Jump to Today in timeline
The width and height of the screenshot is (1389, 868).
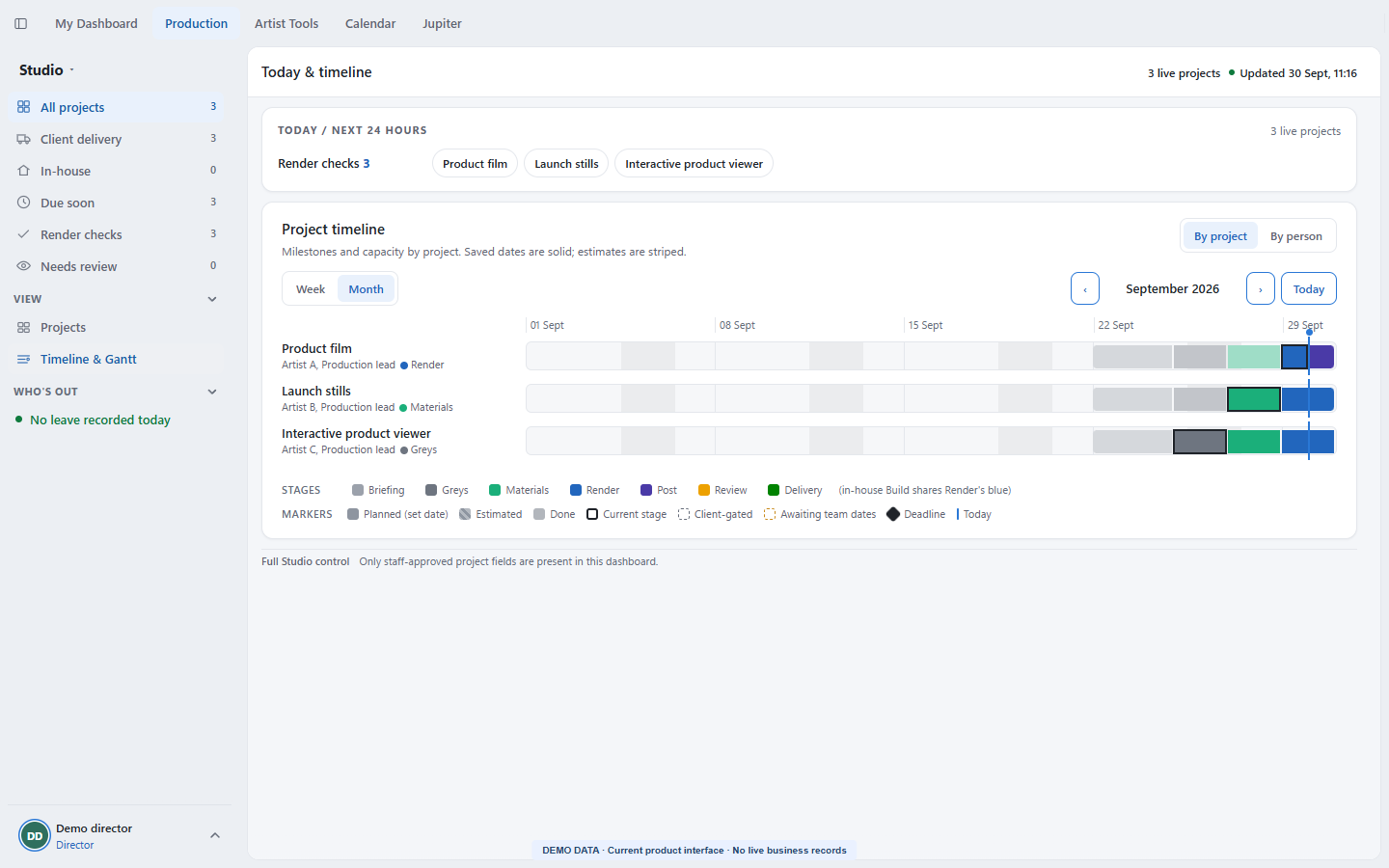1309,288
